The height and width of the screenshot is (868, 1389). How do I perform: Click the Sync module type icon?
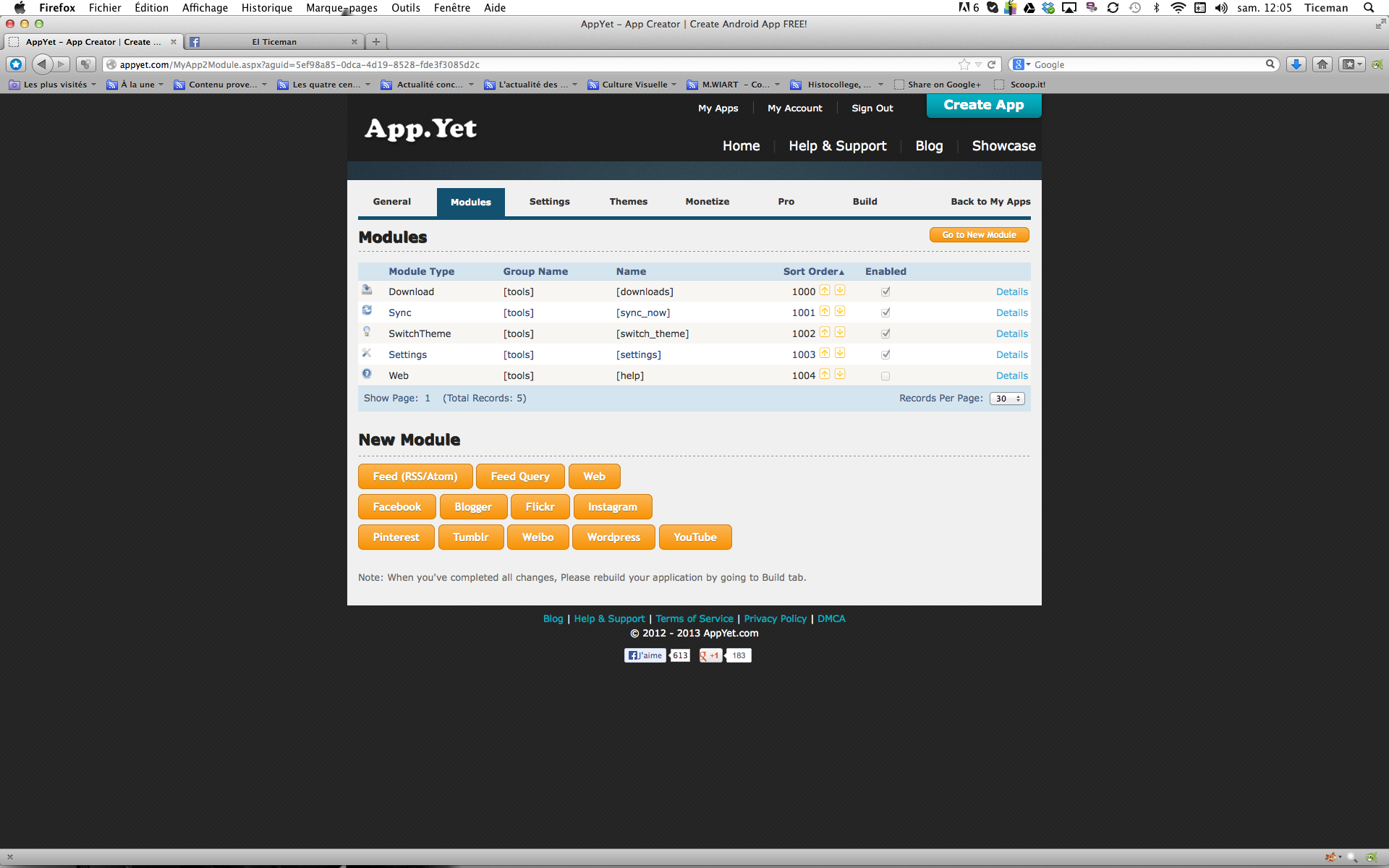[x=367, y=310]
